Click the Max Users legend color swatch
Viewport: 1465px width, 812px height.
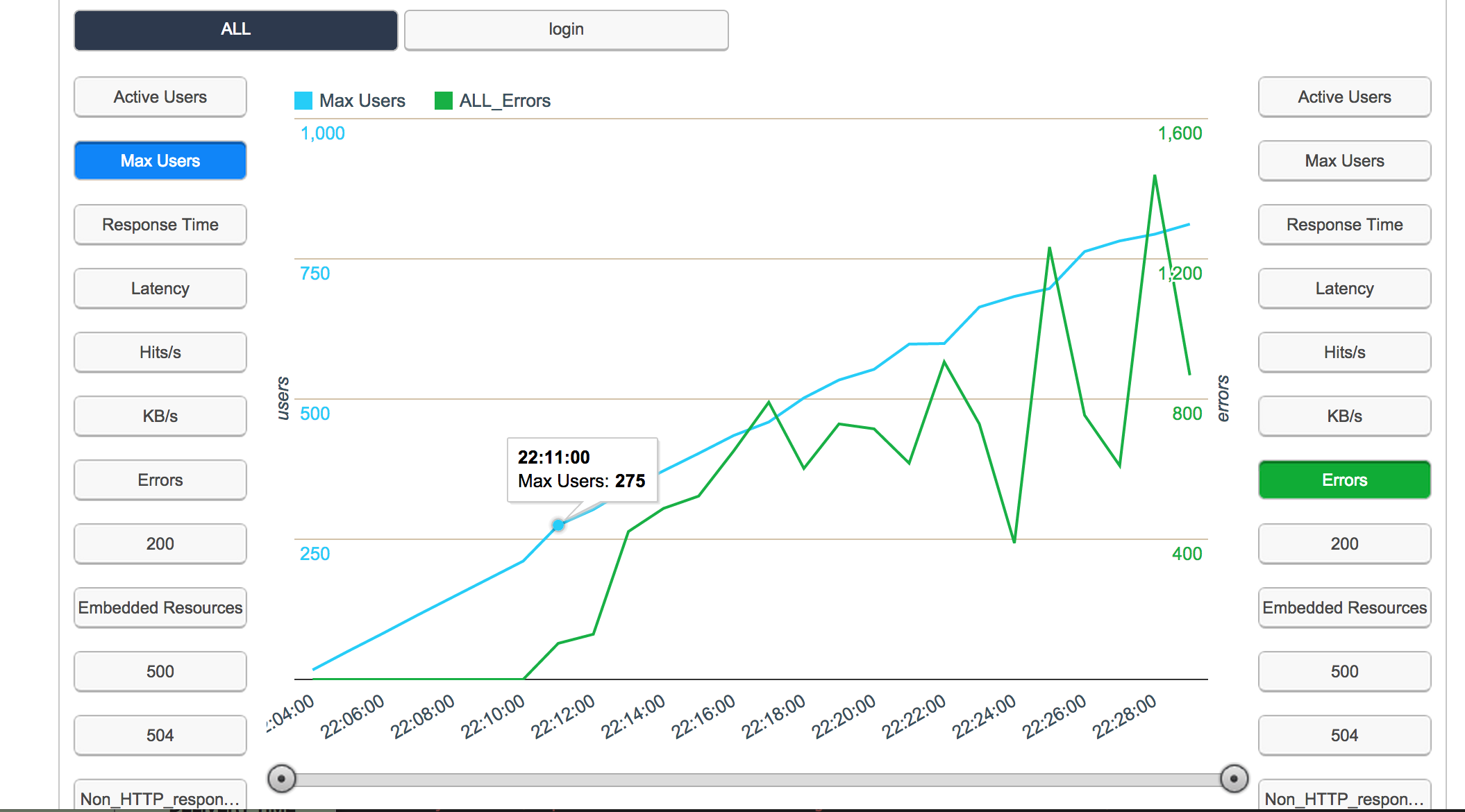click(303, 101)
